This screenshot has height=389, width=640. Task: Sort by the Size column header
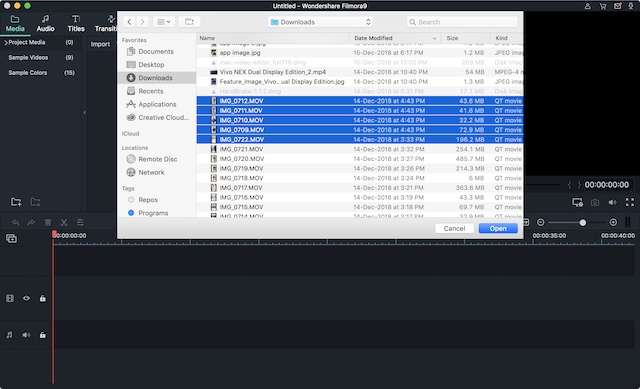pyautogui.click(x=452, y=38)
